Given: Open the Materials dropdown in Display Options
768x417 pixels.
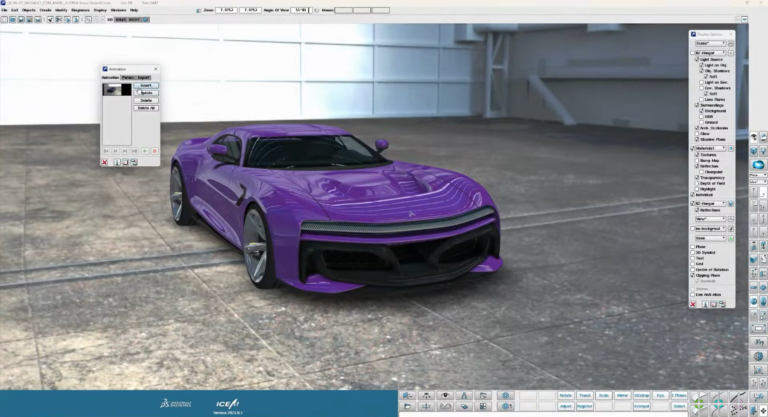Looking at the screenshot, I should 710,148.
